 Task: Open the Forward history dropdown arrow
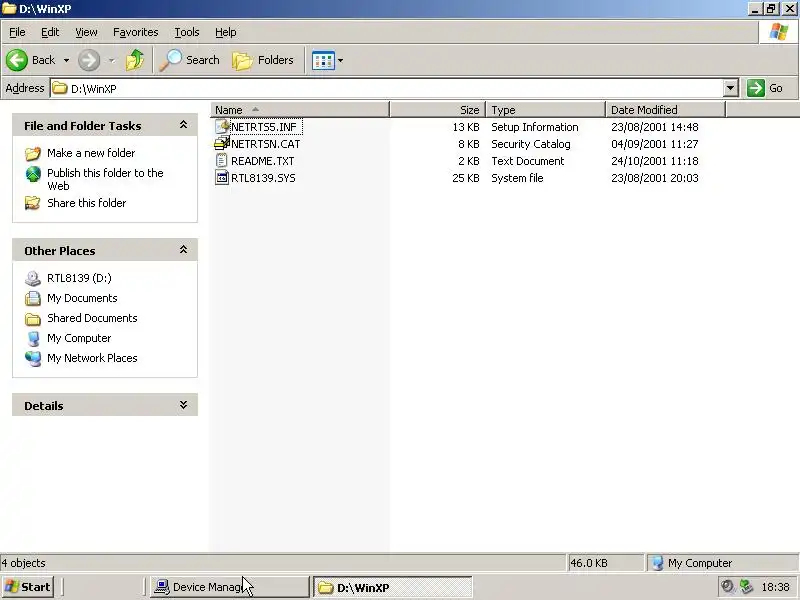[111, 60]
